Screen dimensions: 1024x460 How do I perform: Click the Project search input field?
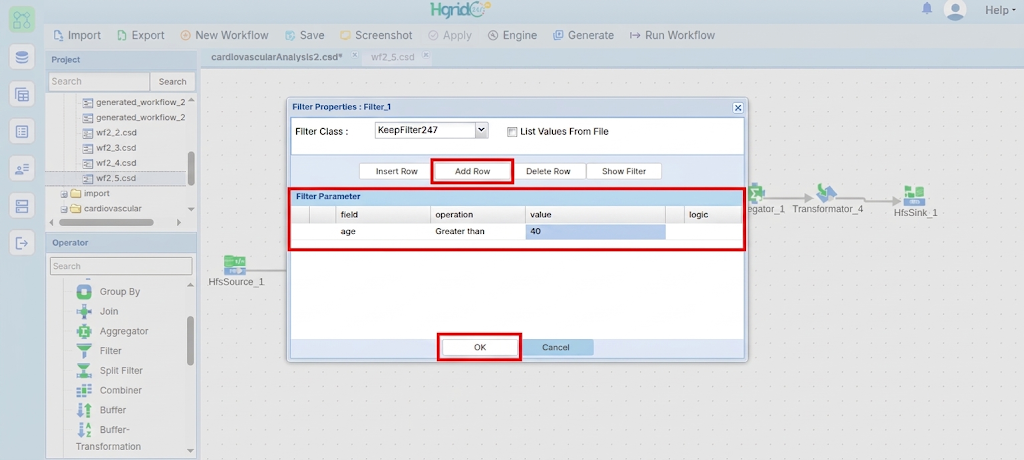pos(99,82)
